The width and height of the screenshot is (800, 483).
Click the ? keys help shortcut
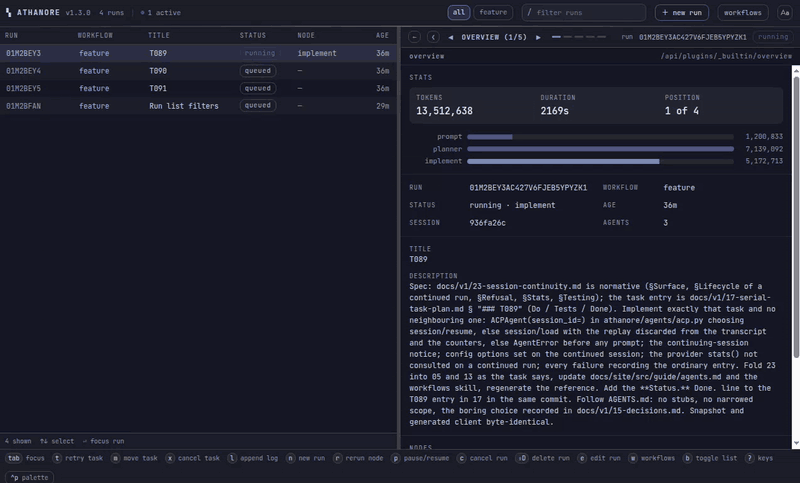759,458
